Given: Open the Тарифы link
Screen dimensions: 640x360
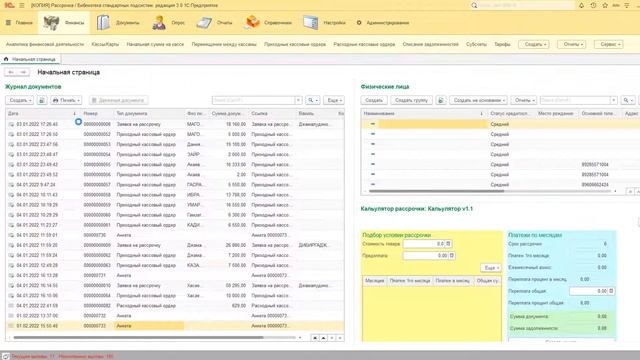Looking at the screenshot, I should (x=502, y=44).
